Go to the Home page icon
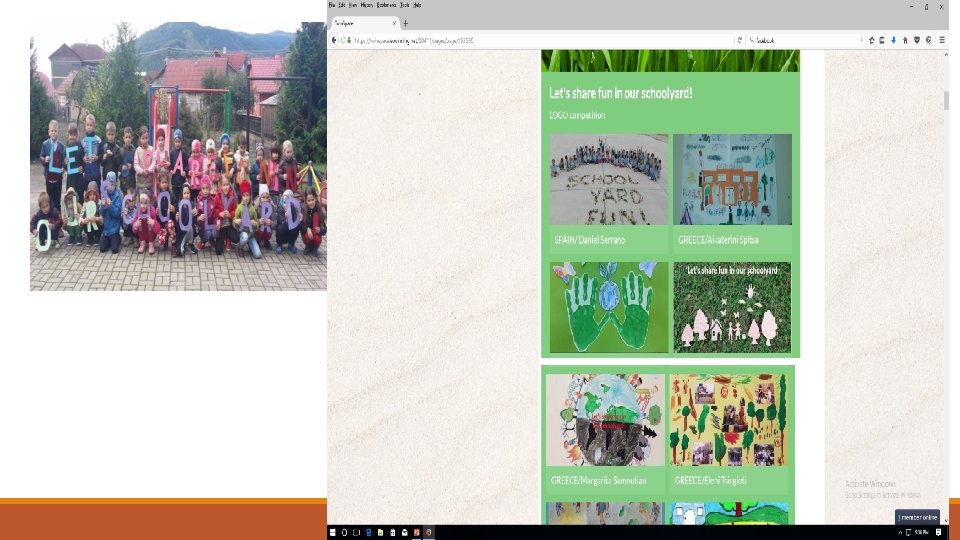 905,40
